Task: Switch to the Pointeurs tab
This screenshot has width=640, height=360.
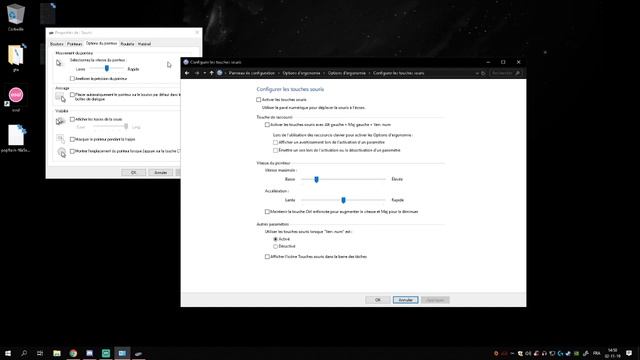Action: pos(75,44)
